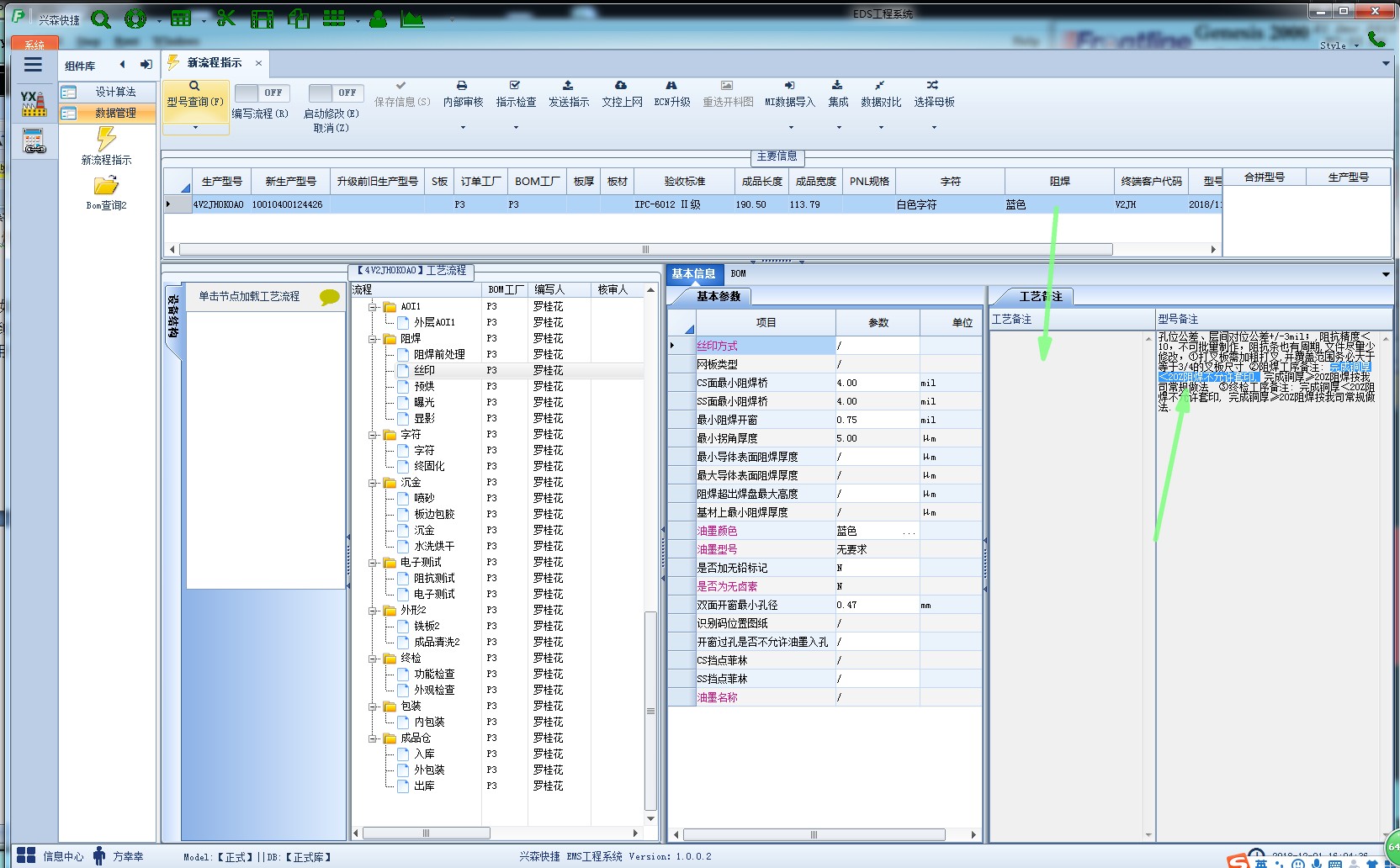This screenshot has width=1400, height=868.
Task: Open the green table icon in title bar
Action: click(181, 19)
